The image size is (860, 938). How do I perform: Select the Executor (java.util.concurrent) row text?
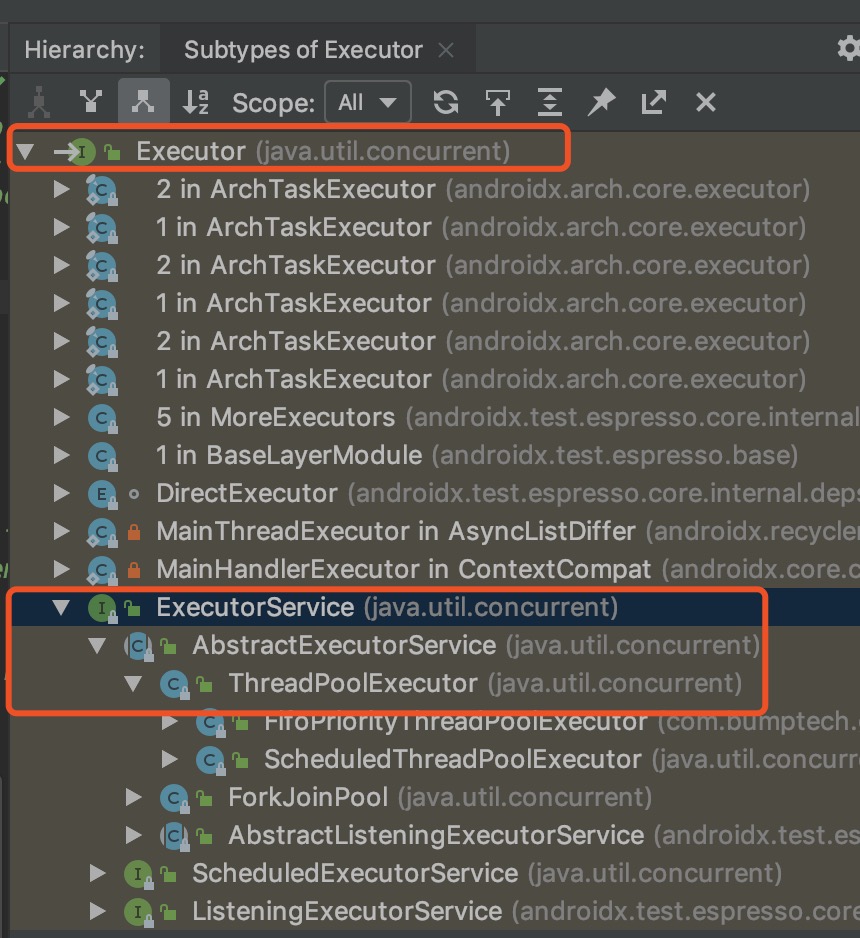pyautogui.click(x=323, y=151)
